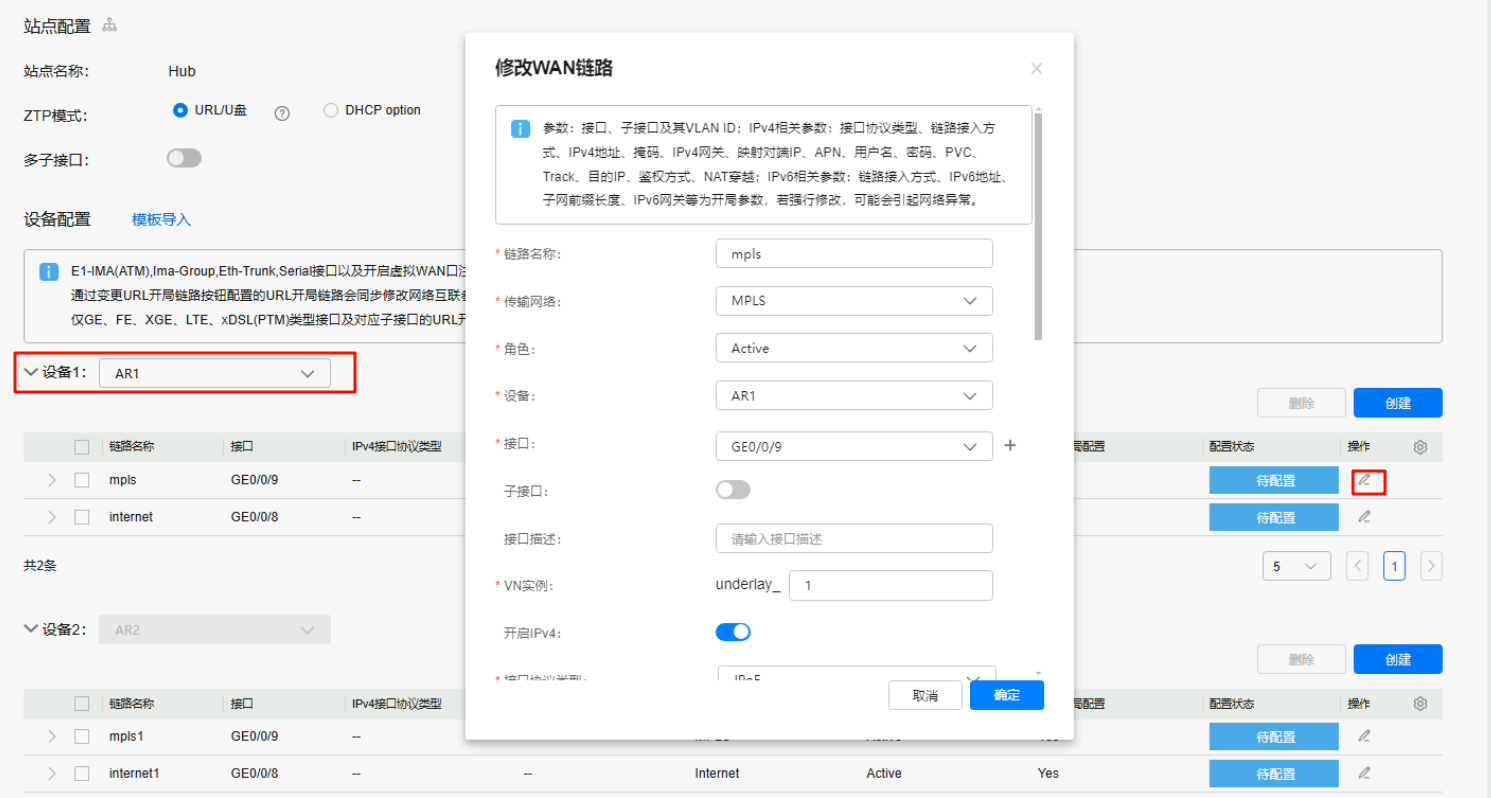Click the edit pencil icon for mpls row
Image resolution: width=1491 pixels, height=798 pixels.
pos(1364,481)
